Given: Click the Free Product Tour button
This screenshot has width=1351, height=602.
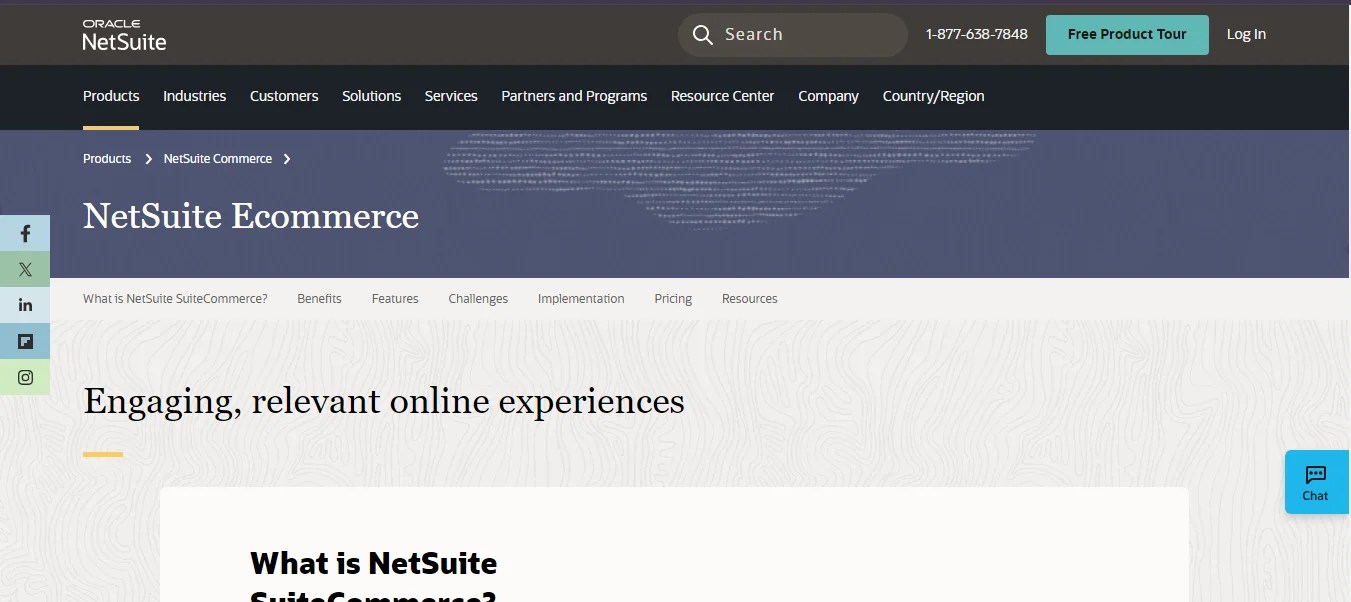Looking at the screenshot, I should [x=1127, y=35].
